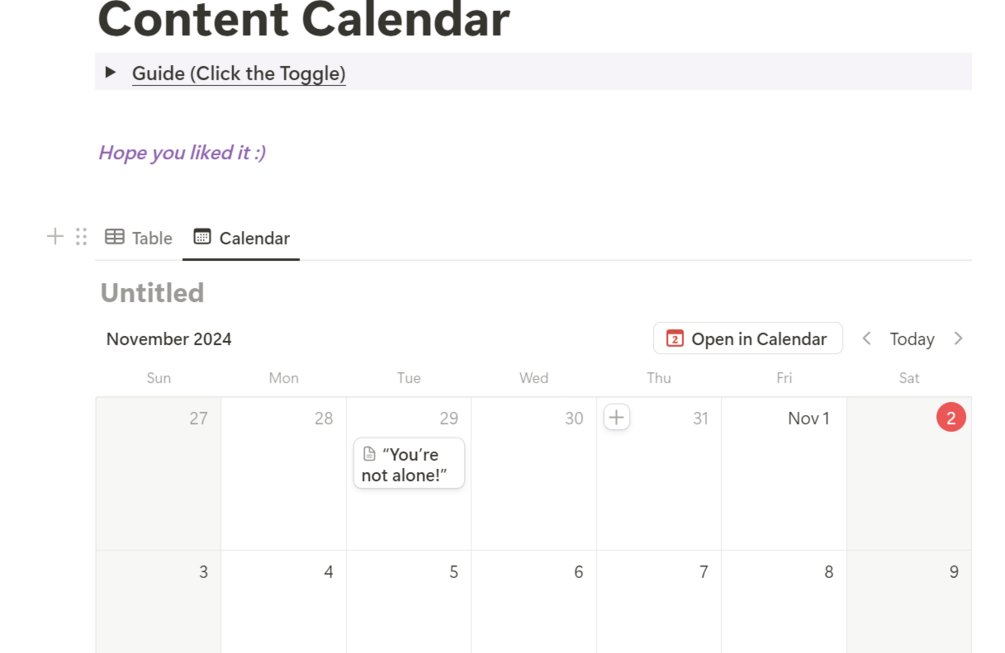The image size is (1005, 653).
Task: Click the red calendar icon in Open in Calendar
Action: point(674,338)
